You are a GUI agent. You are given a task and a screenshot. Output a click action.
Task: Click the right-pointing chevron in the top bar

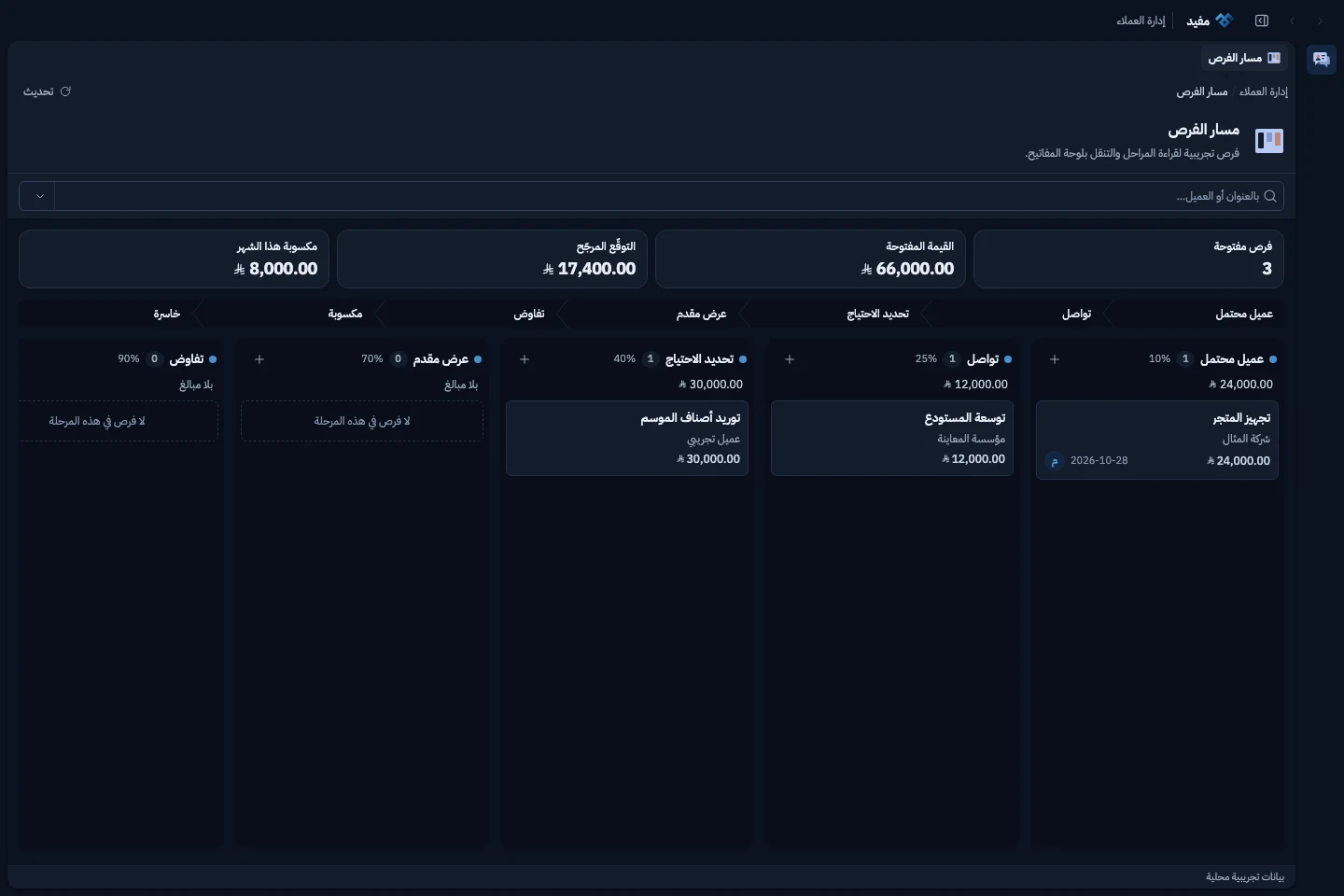(x=1320, y=21)
